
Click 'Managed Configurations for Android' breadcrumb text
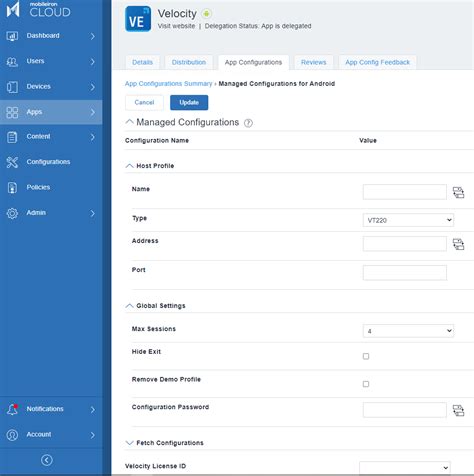coord(277,84)
